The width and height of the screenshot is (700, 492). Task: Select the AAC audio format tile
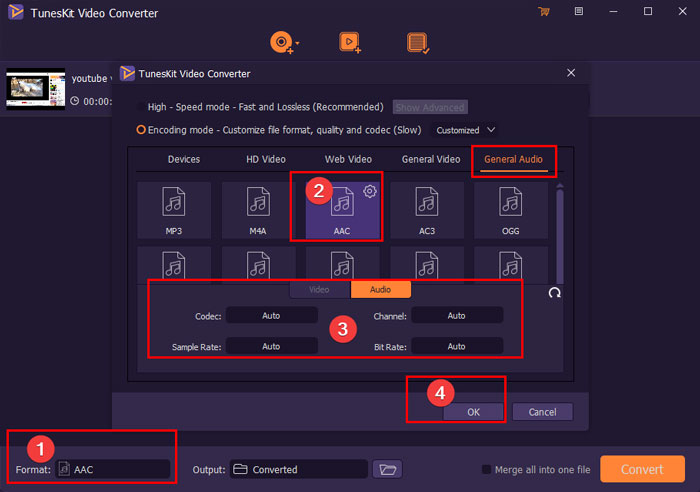342,210
